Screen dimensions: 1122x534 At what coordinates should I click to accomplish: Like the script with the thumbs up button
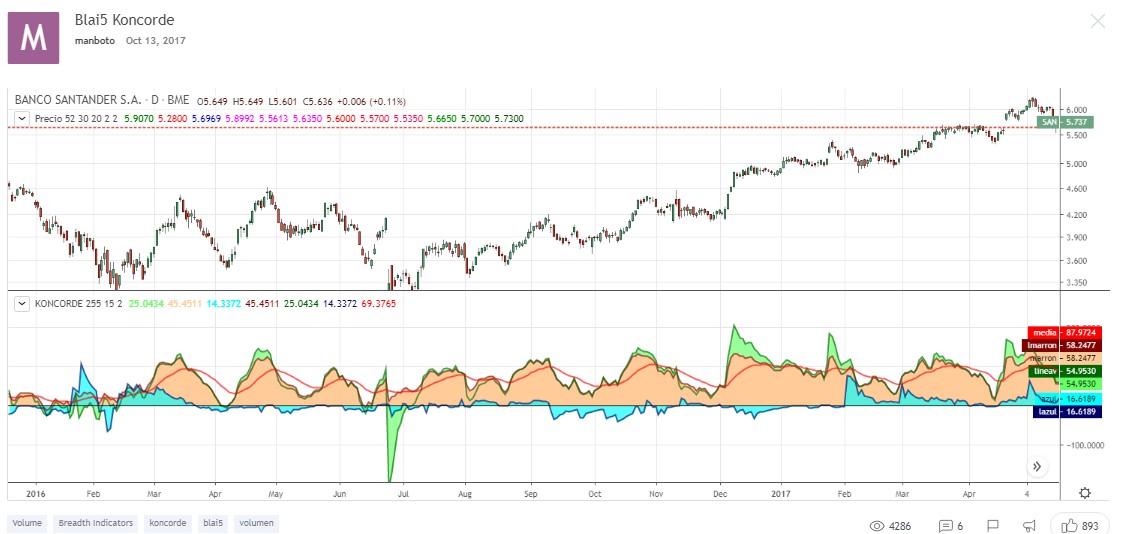coord(1082,526)
